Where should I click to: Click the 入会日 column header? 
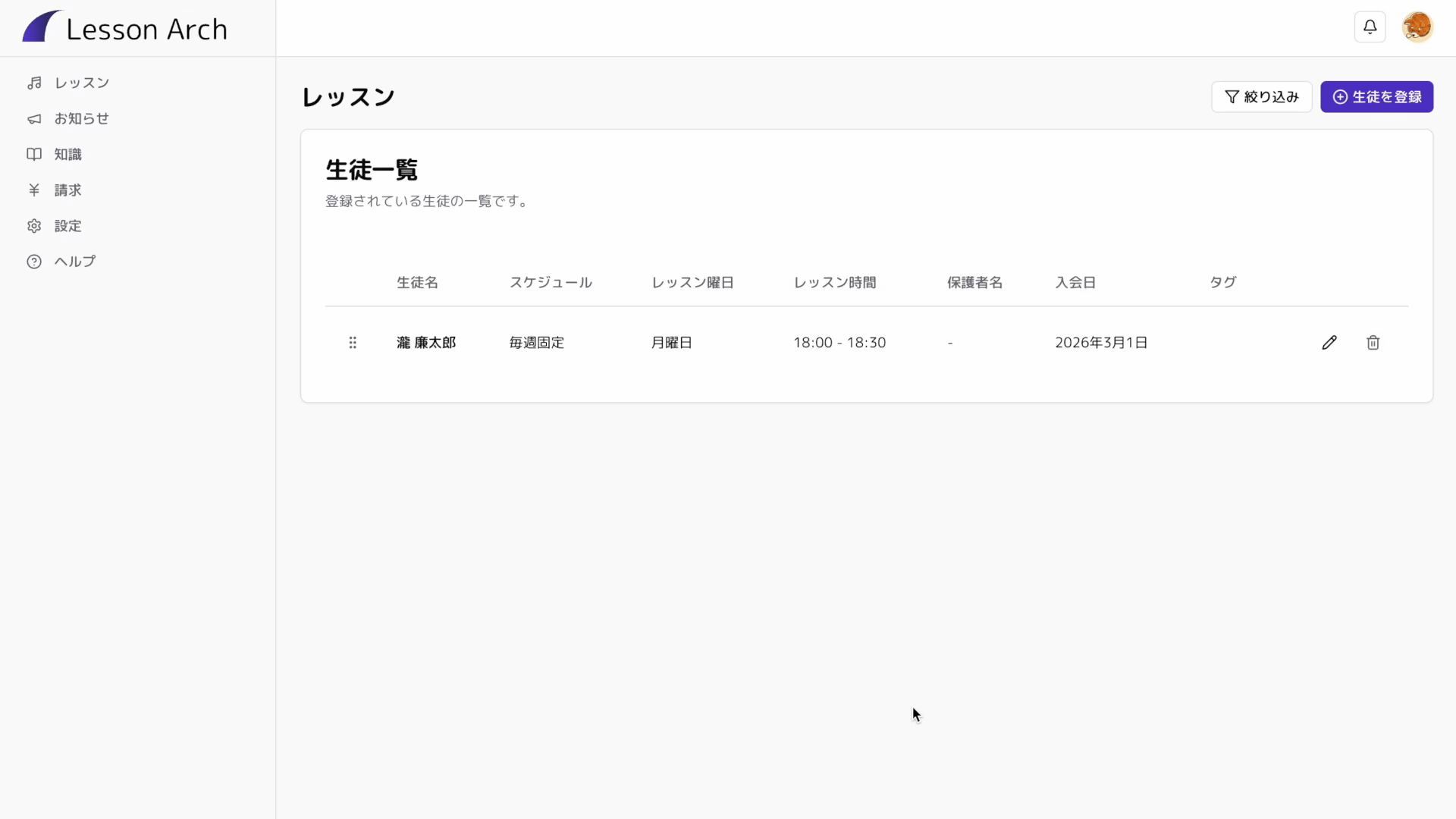coord(1075,283)
